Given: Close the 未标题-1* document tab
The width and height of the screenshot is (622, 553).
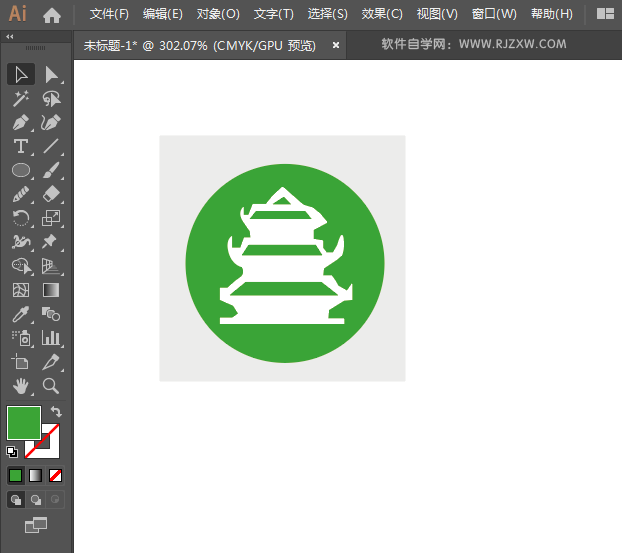Looking at the screenshot, I should (x=336, y=45).
